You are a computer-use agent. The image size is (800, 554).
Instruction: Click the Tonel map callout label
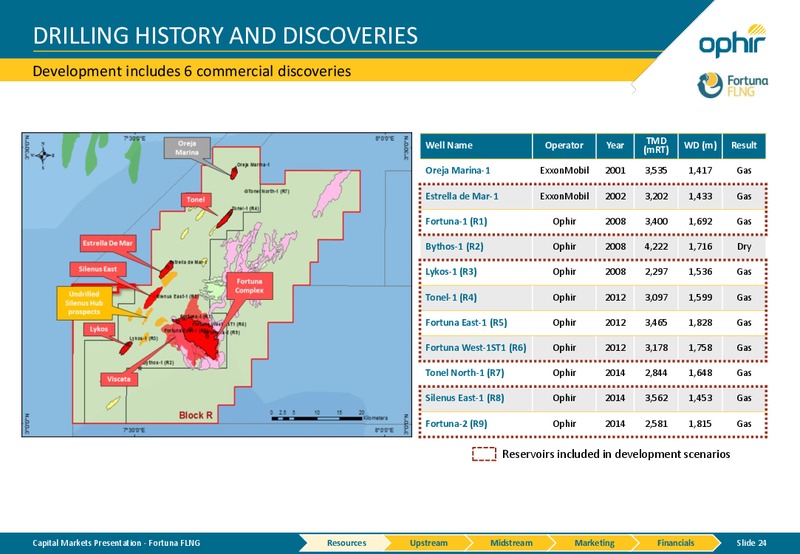196,200
